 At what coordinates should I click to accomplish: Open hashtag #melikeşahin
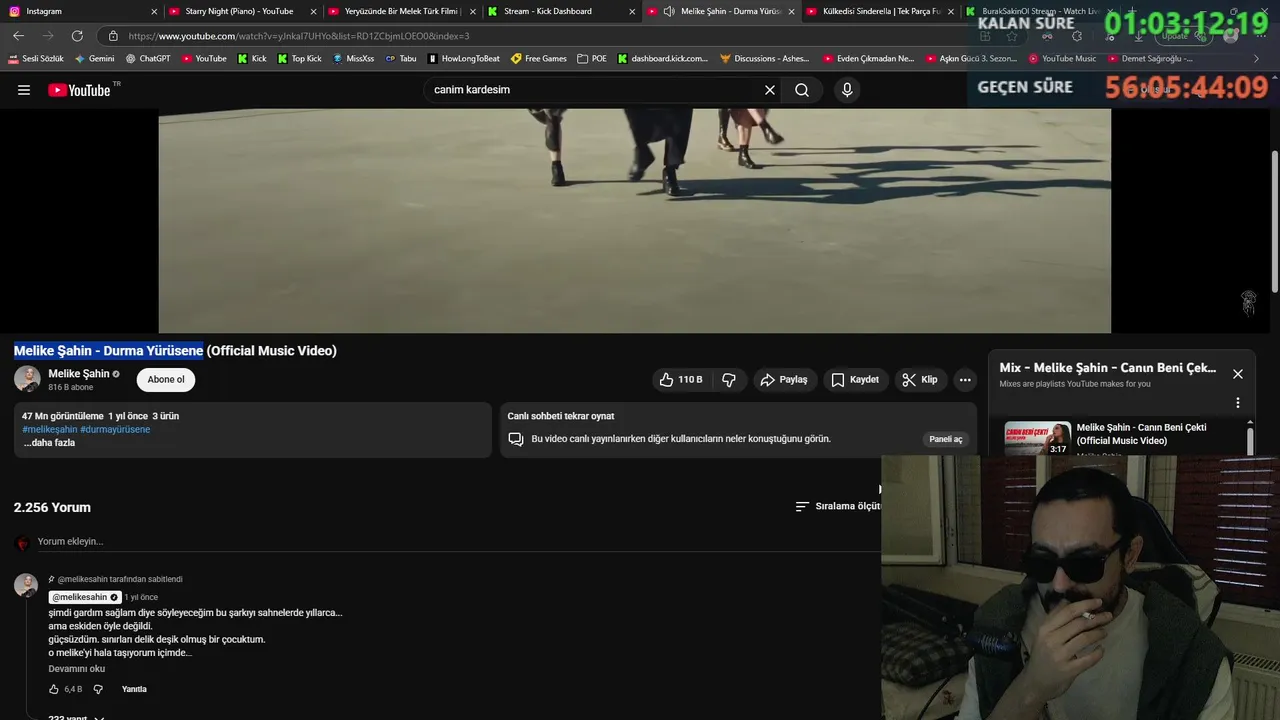click(x=50, y=429)
